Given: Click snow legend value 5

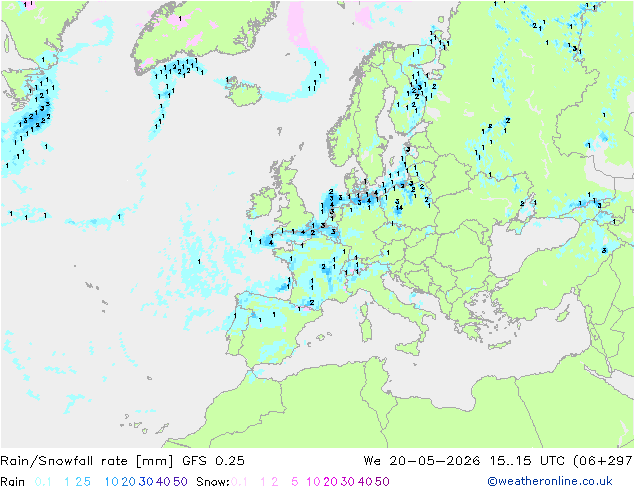Looking at the screenshot, I should (295, 482).
